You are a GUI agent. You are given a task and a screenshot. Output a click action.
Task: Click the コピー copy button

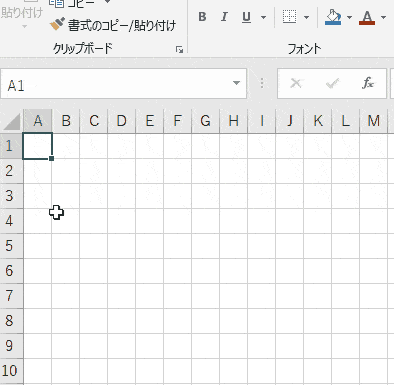73,3
